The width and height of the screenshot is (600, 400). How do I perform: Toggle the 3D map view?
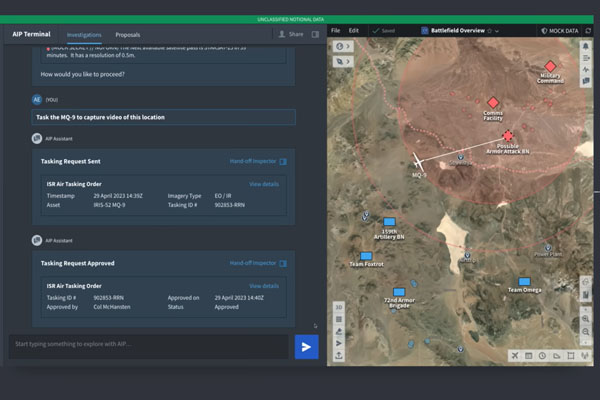click(x=339, y=307)
